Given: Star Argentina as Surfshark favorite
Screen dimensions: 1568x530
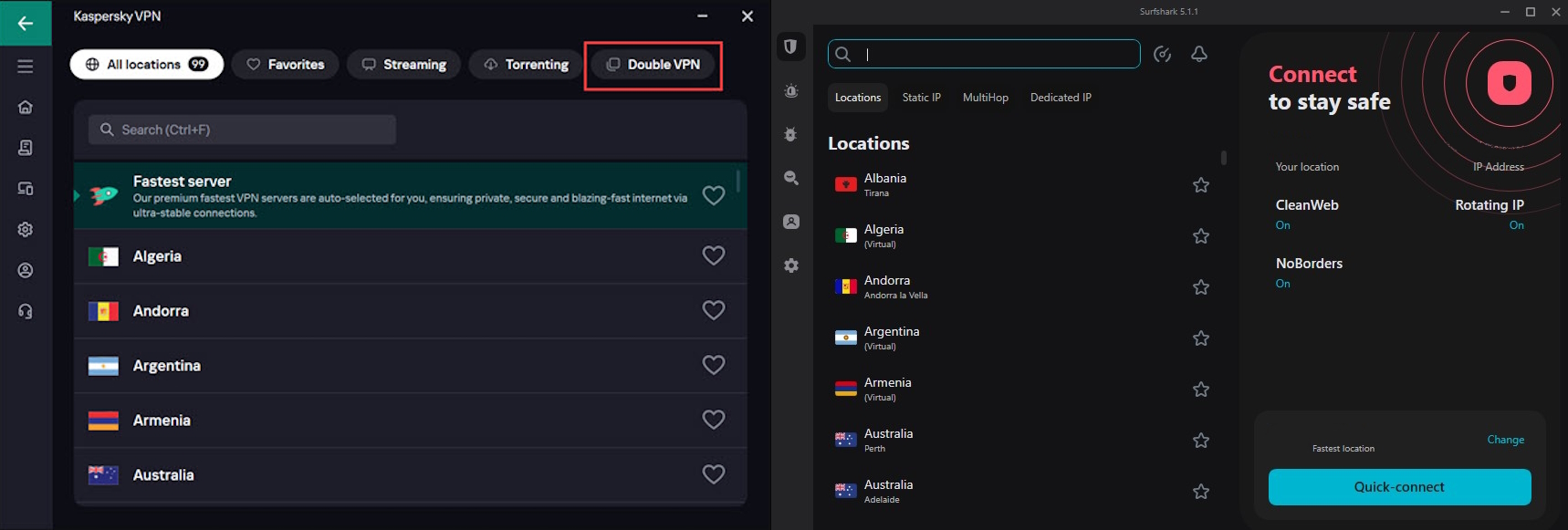Looking at the screenshot, I should pos(1201,338).
